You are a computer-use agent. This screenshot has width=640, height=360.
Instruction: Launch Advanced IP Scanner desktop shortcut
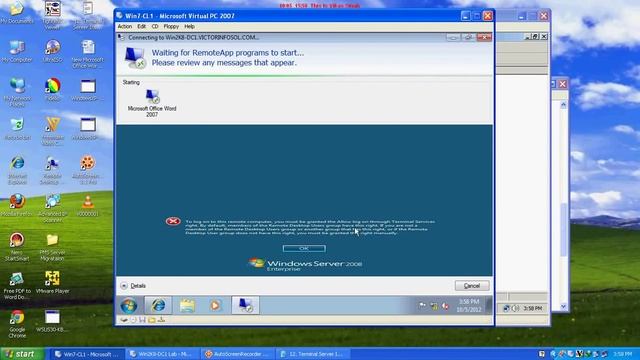point(52,208)
